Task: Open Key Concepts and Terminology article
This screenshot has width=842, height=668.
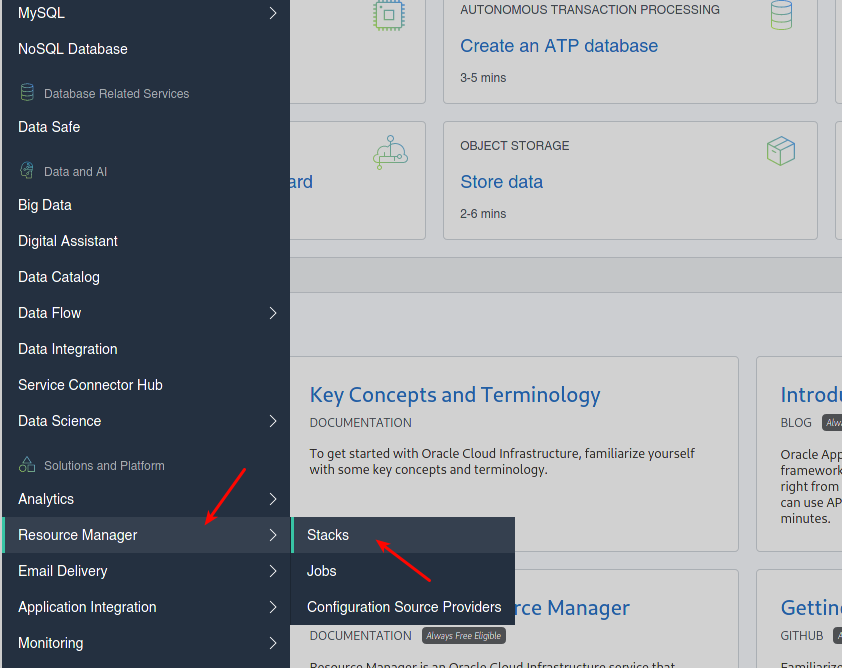Action: [455, 395]
